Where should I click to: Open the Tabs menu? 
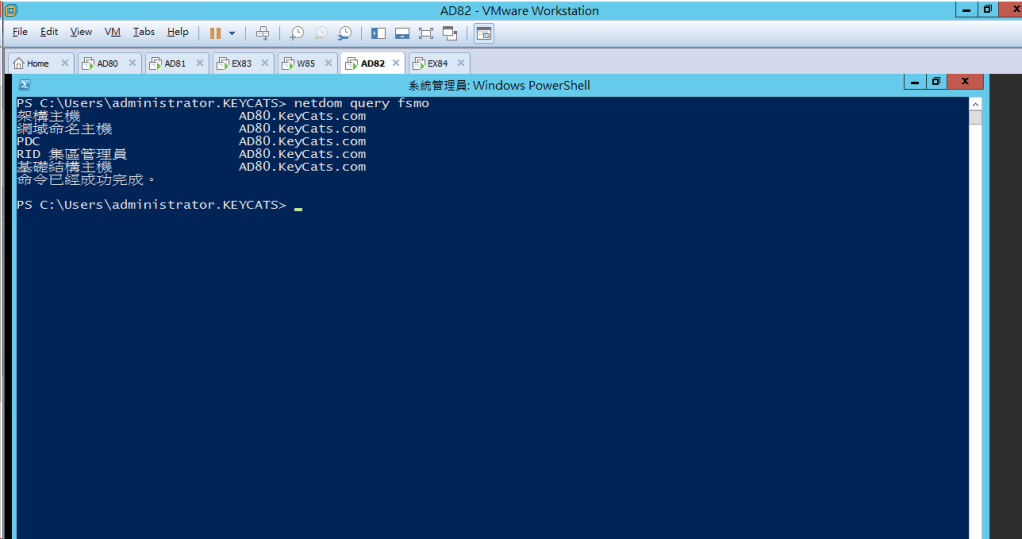click(144, 32)
